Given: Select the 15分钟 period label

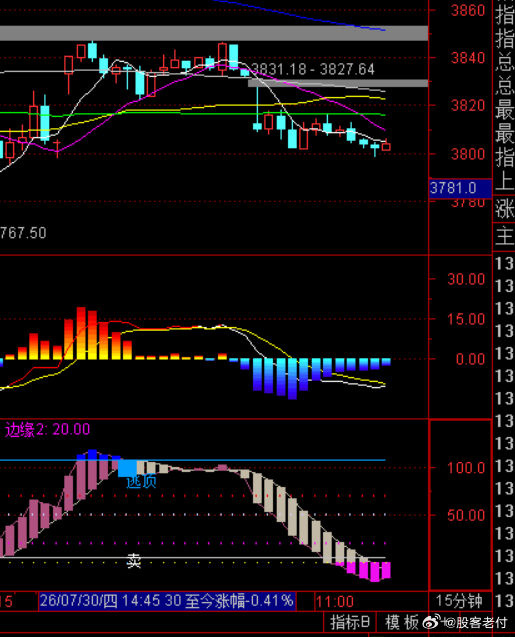Looking at the screenshot, I should click(459, 601).
